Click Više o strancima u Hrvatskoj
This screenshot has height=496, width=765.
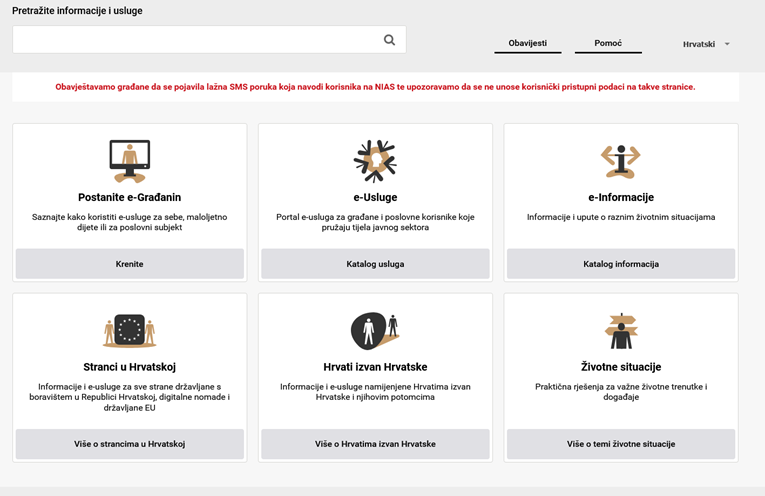click(129, 444)
